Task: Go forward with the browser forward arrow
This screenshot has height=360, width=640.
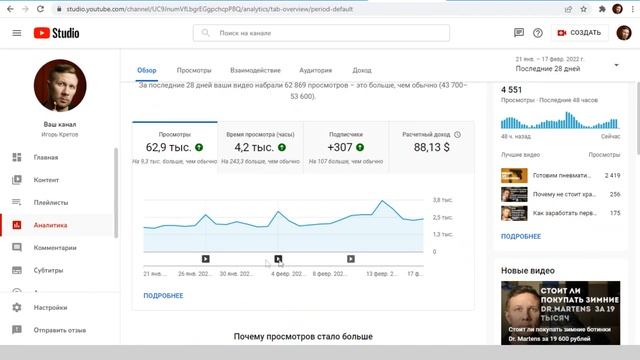Action: (x=25, y=9)
